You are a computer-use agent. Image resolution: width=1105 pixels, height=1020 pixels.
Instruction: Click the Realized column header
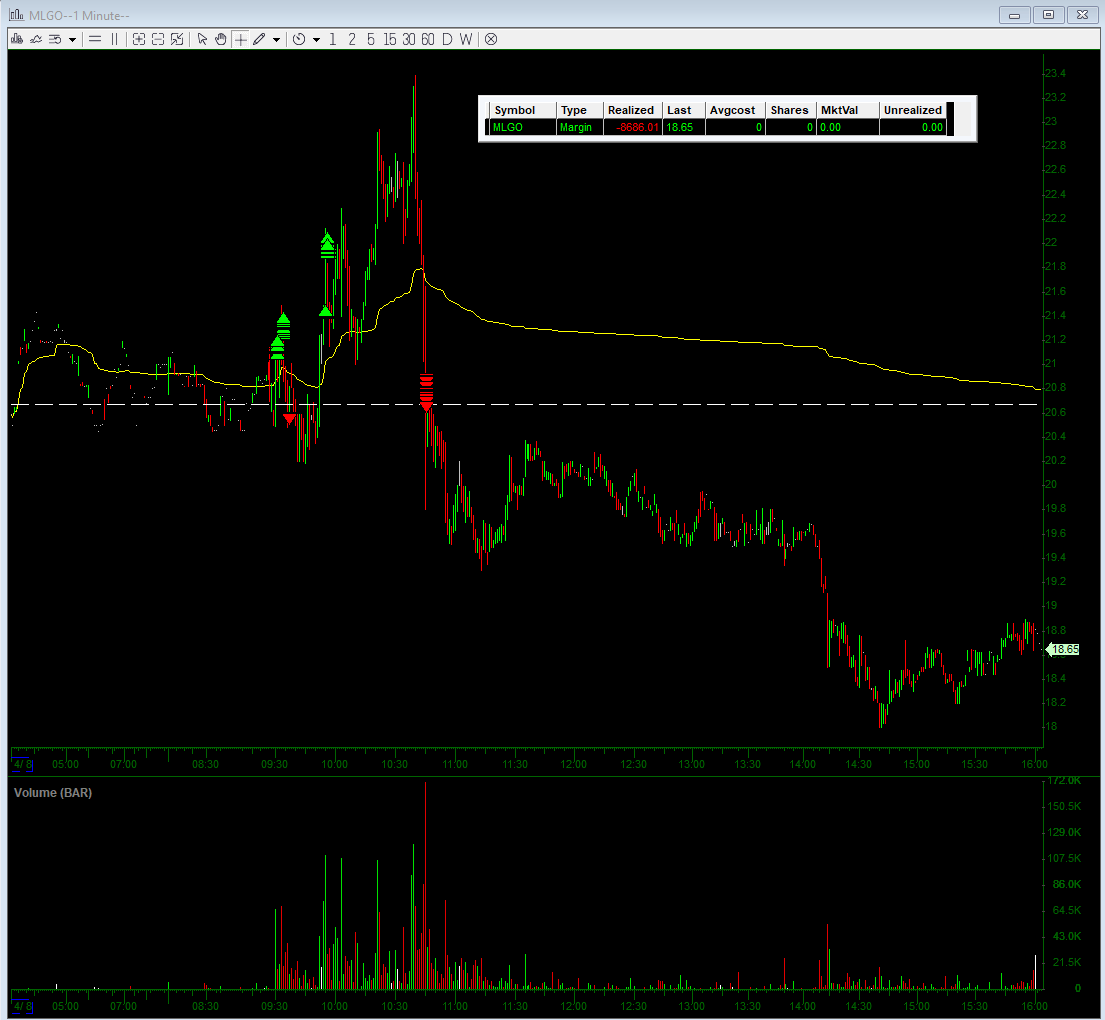point(631,110)
